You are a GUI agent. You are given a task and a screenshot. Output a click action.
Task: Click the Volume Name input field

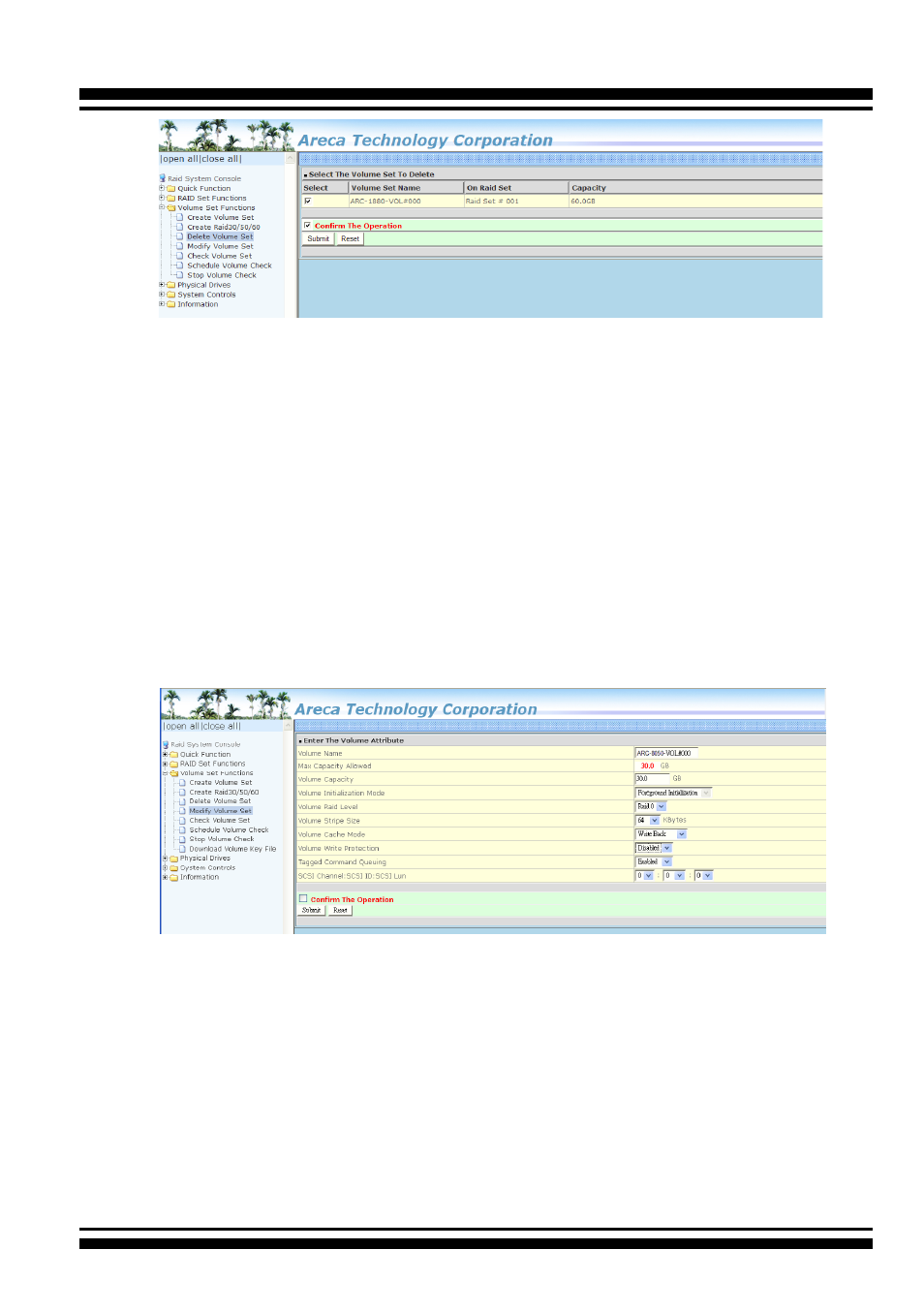click(x=665, y=753)
